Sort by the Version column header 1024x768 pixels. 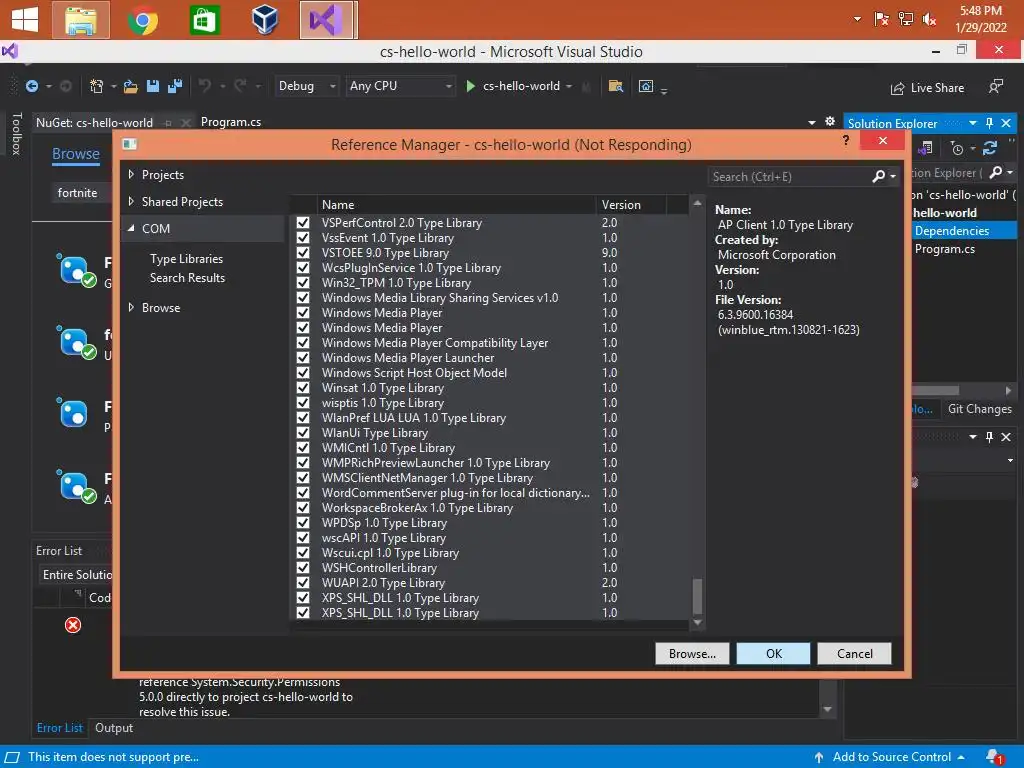[631, 204]
